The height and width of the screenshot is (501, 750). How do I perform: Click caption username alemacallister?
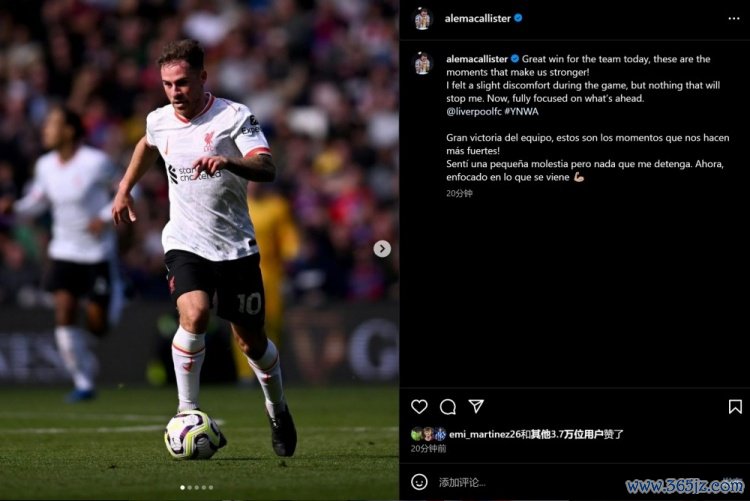click(476, 59)
